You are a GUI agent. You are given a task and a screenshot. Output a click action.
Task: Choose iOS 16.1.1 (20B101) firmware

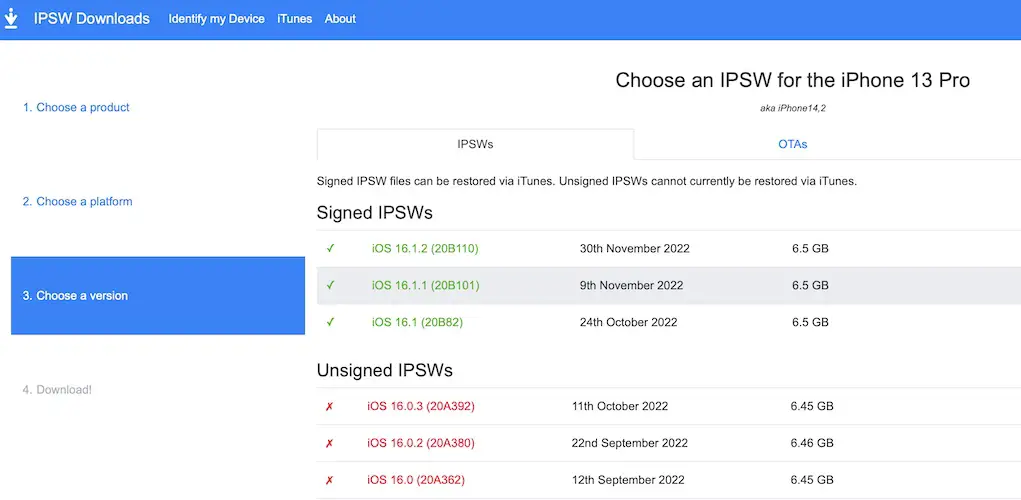[x=425, y=285]
